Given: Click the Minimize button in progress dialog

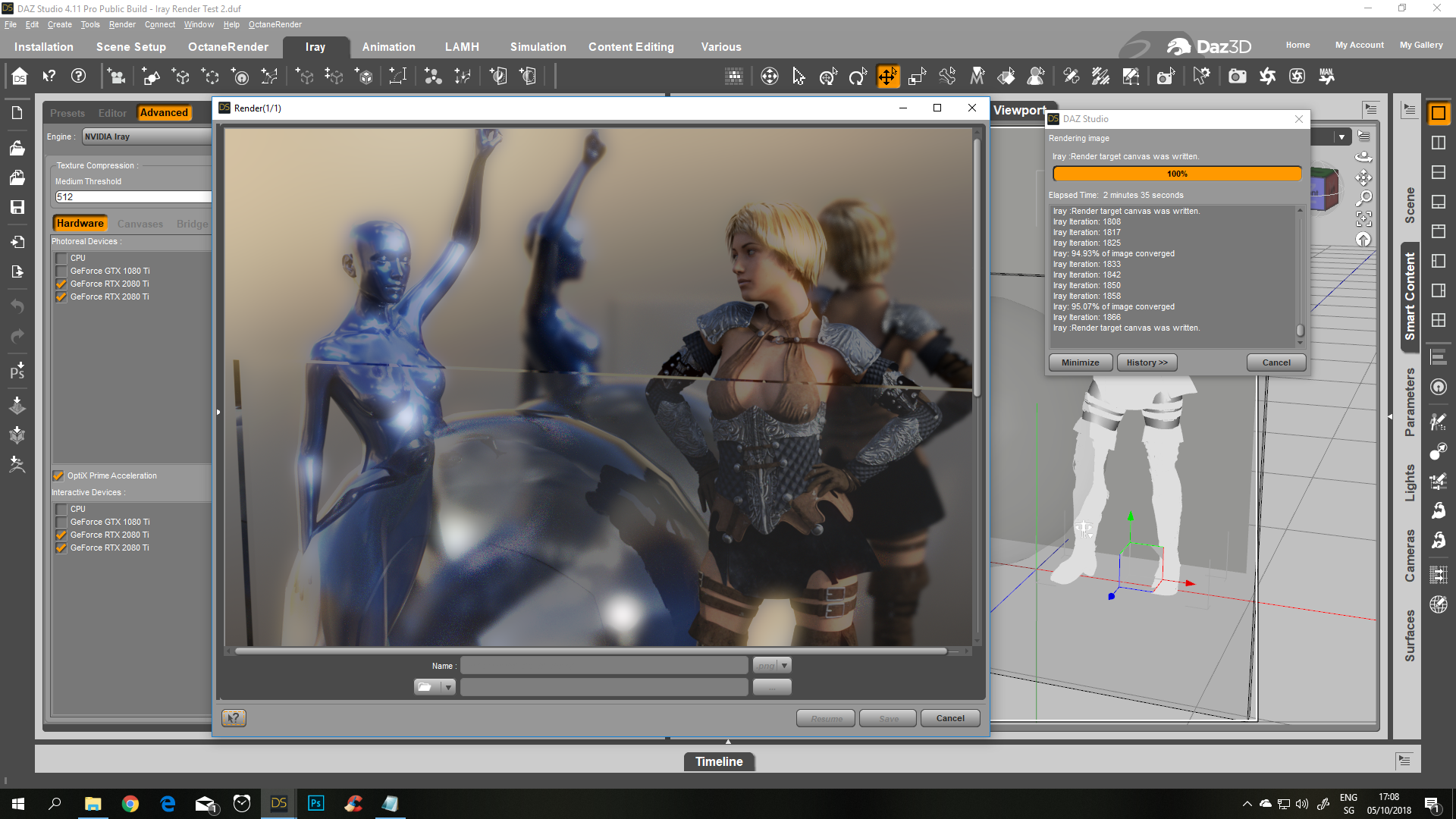Looking at the screenshot, I should pyautogui.click(x=1080, y=362).
